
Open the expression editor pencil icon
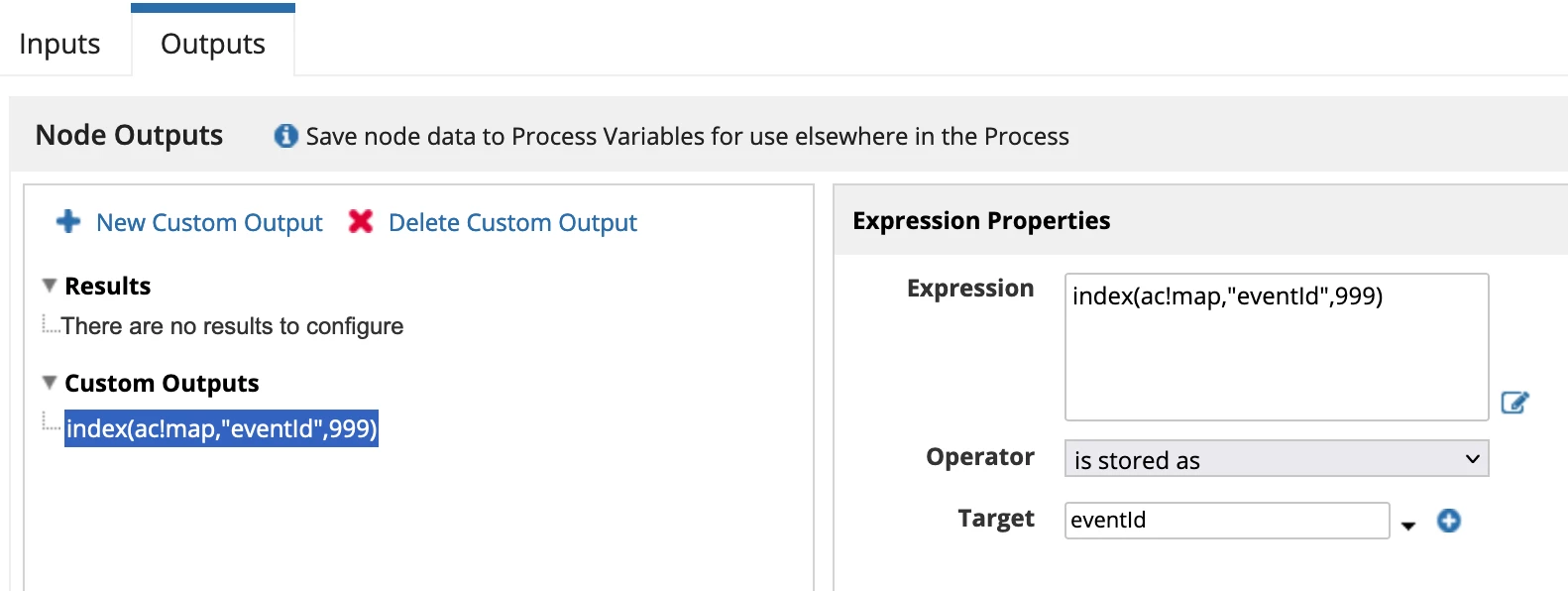click(x=1514, y=402)
